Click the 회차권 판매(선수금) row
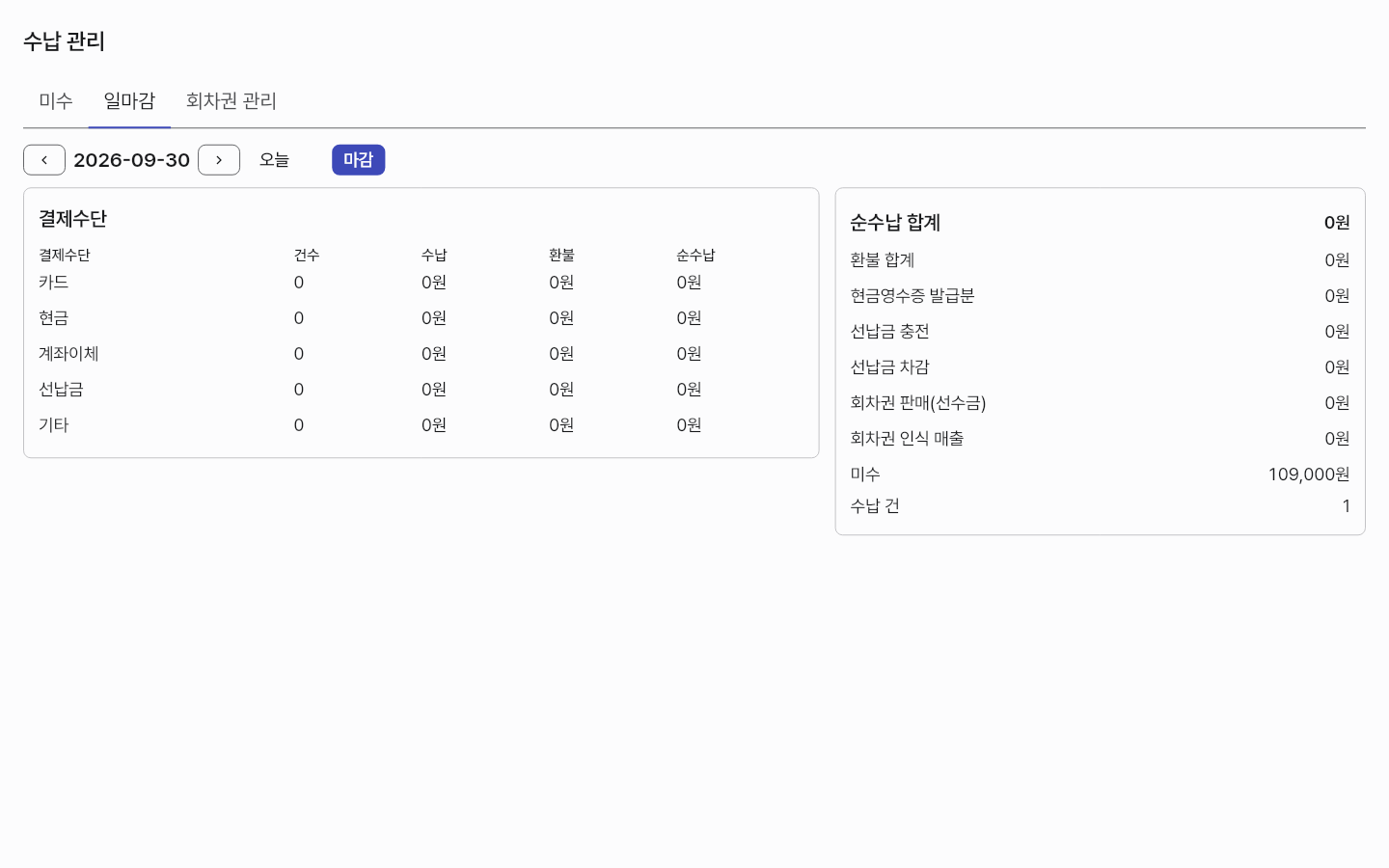 coord(1100,403)
